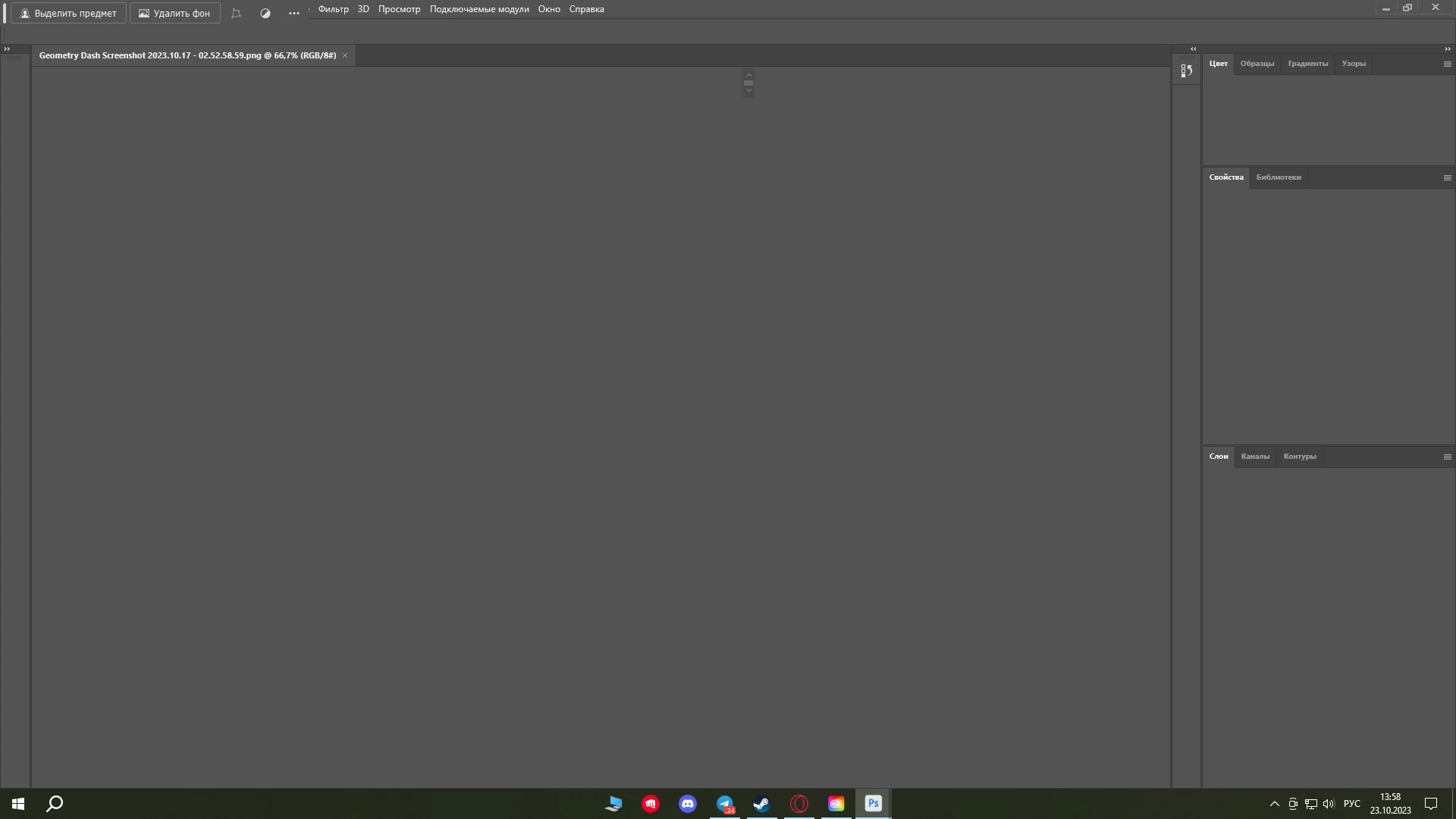The image size is (1456, 819).
Task: Open the Окно menu
Action: [549, 9]
